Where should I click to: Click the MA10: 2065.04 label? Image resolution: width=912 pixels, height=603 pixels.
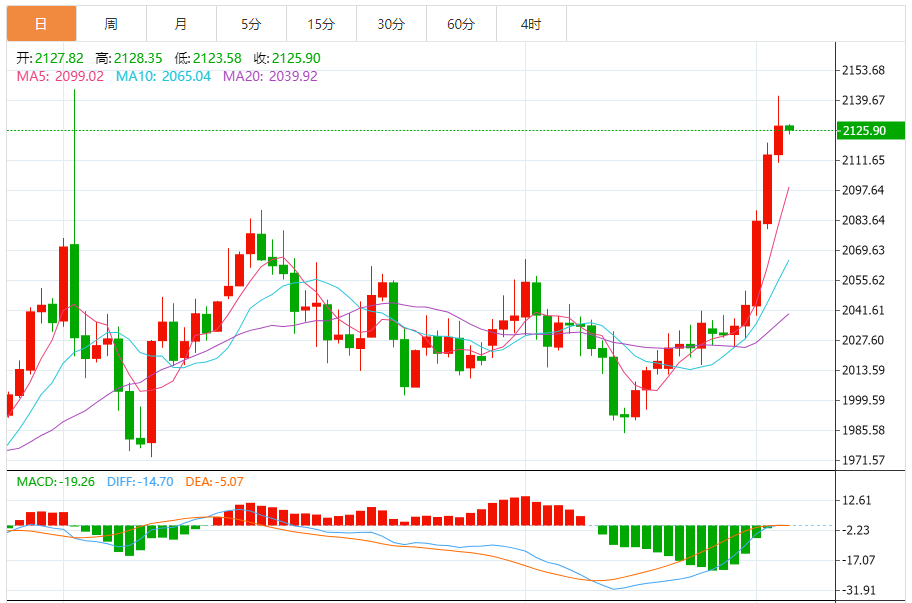click(x=163, y=76)
